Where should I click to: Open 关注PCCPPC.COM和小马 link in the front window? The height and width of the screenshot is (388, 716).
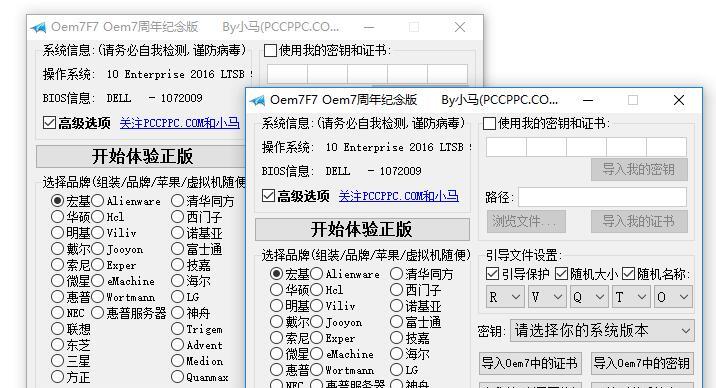399,196
